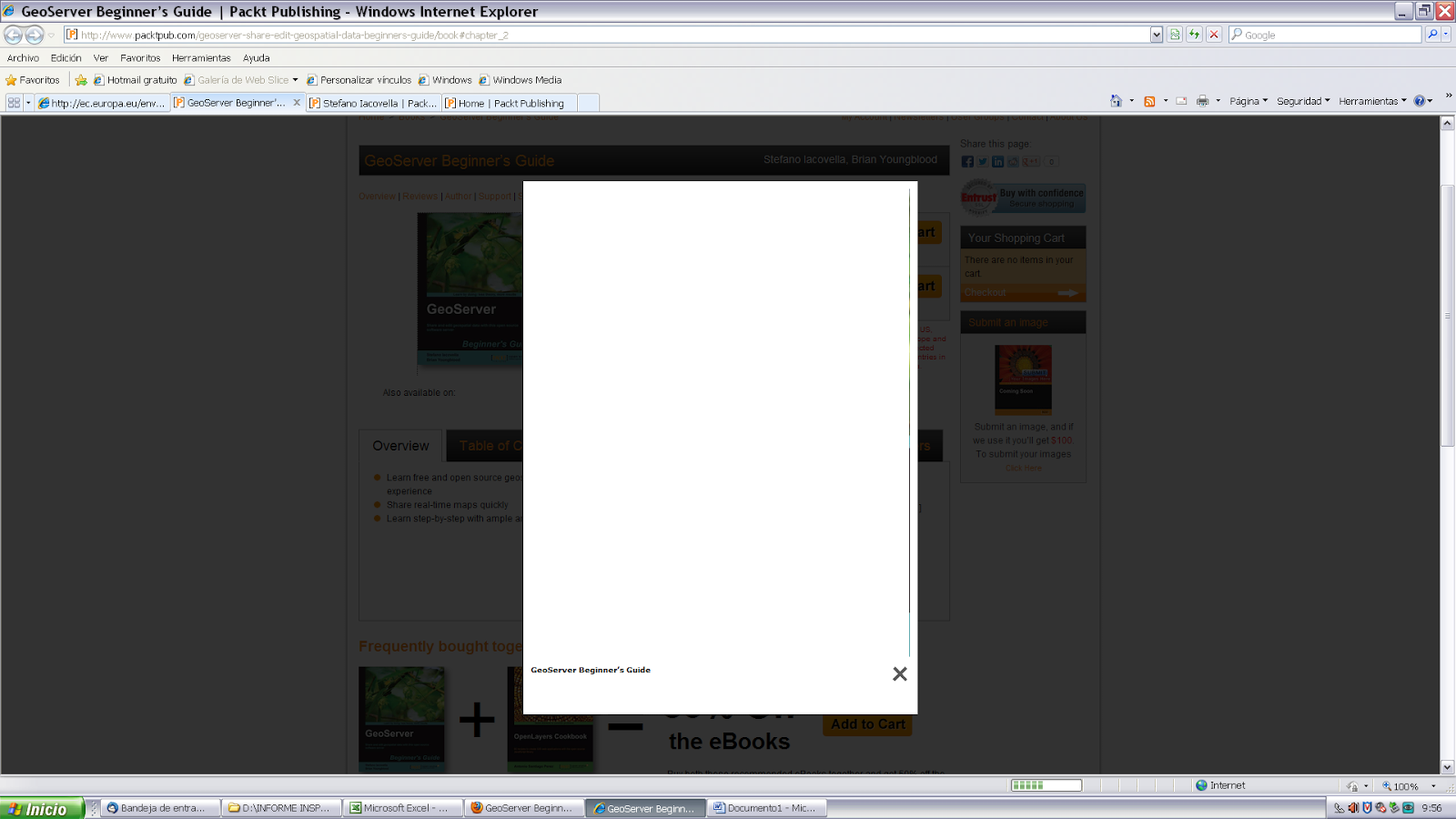Toggle the Compatibility View icon
This screenshot has height=819, width=1456.
(x=1175, y=35)
